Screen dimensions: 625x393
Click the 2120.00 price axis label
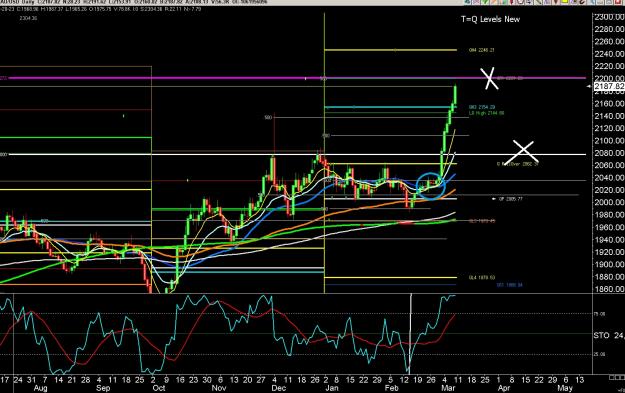tap(609, 128)
